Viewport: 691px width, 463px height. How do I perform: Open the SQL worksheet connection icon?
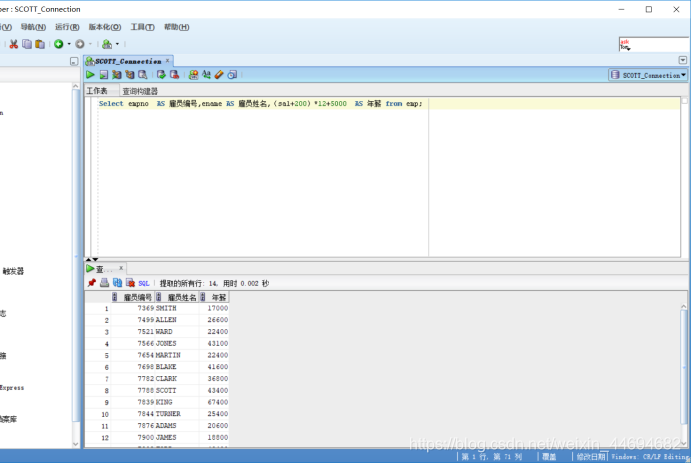(x=107, y=44)
